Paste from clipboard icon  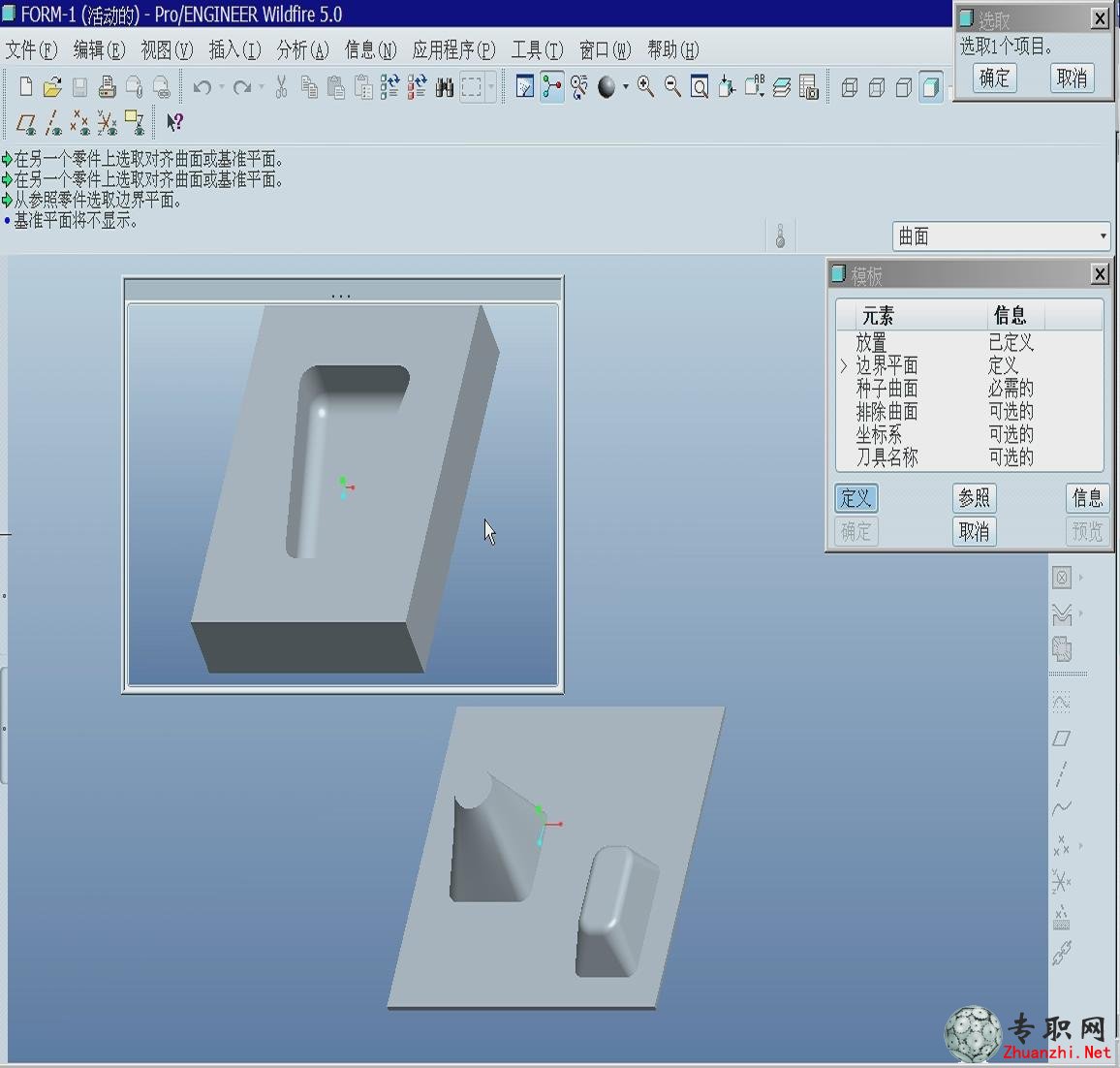click(x=336, y=87)
